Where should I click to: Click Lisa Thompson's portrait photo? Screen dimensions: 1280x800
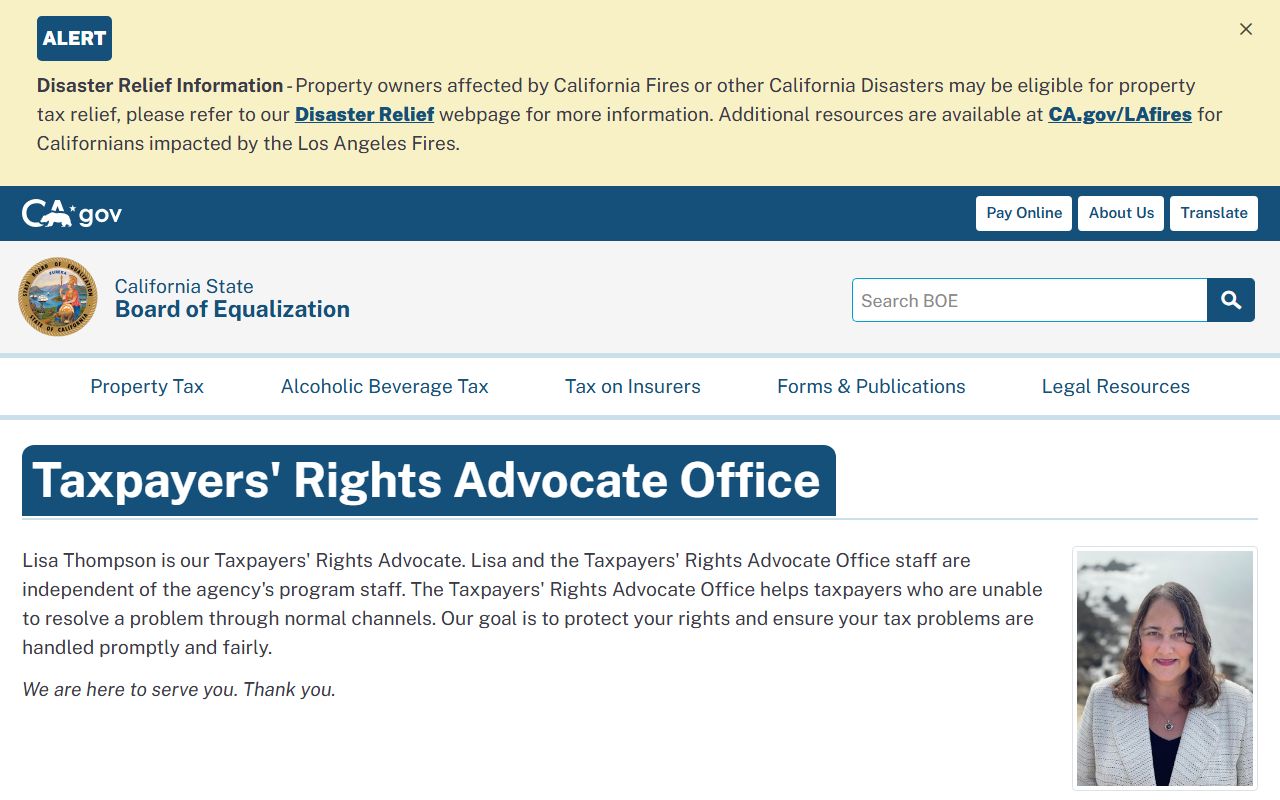tap(1165, 668)
